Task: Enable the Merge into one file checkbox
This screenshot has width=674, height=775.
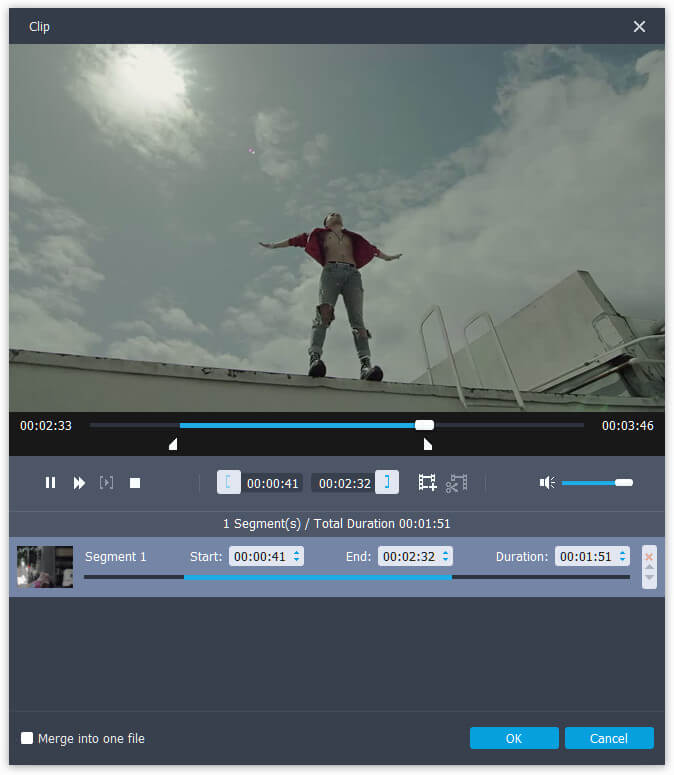Action: pos(27,739)
